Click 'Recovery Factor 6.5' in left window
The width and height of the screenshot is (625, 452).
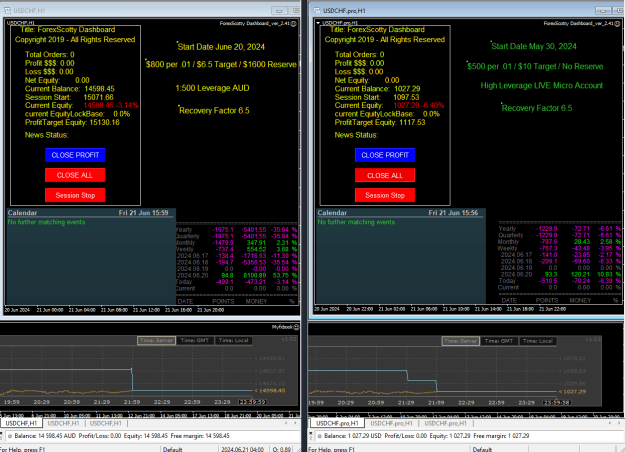point(214,110)
